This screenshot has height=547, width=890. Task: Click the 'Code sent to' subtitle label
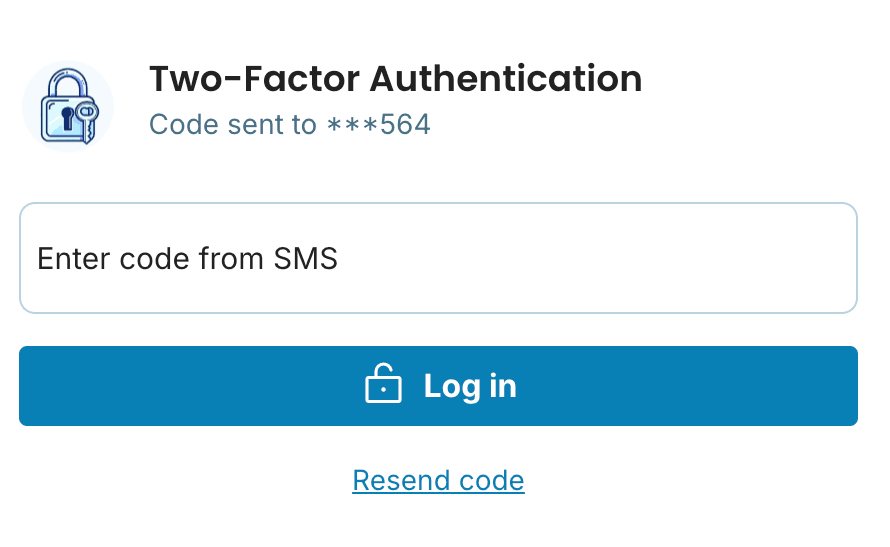(x=233, y=125)
